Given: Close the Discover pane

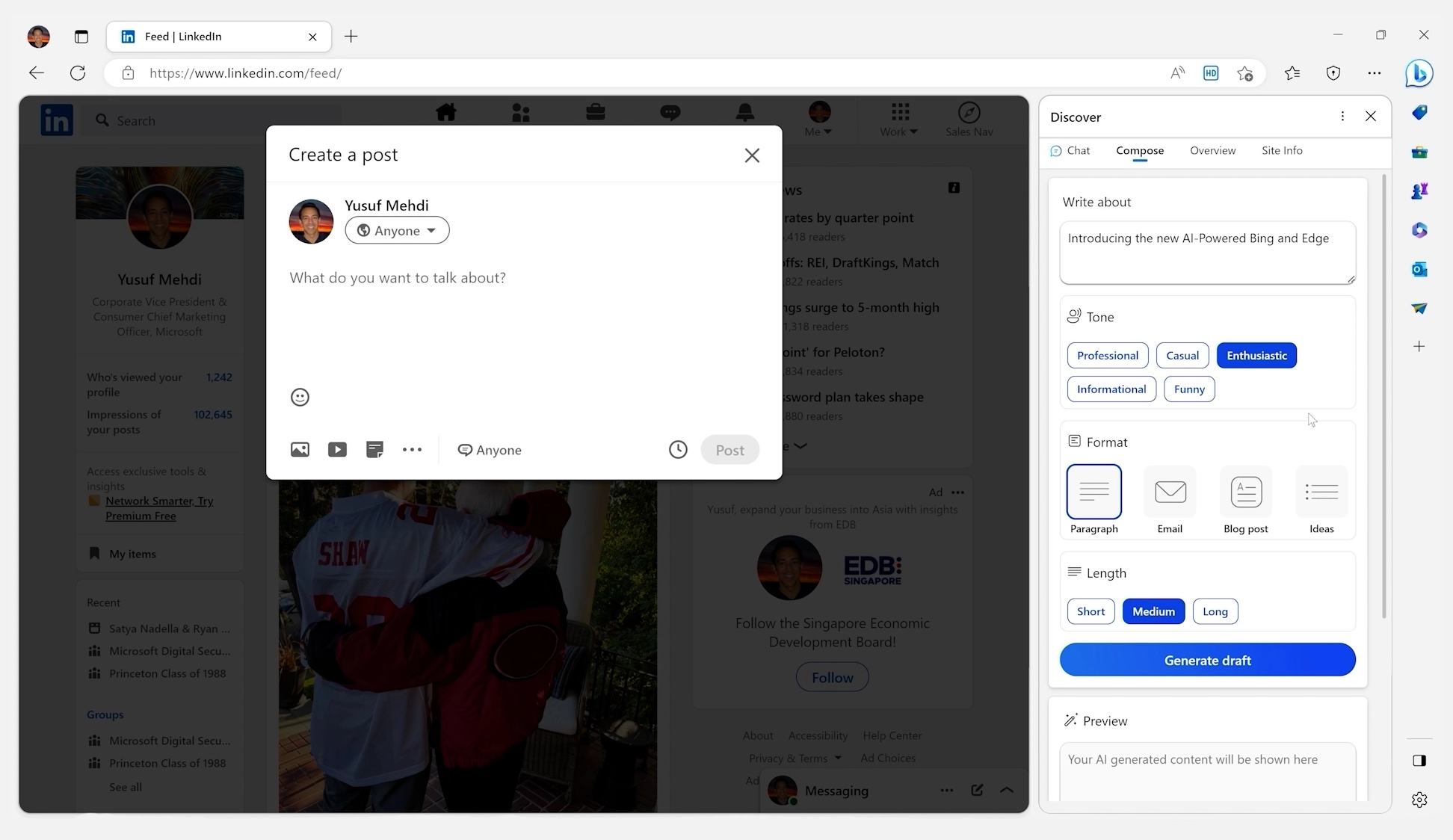Looking at the screenshot, I should click(1371, 117).
